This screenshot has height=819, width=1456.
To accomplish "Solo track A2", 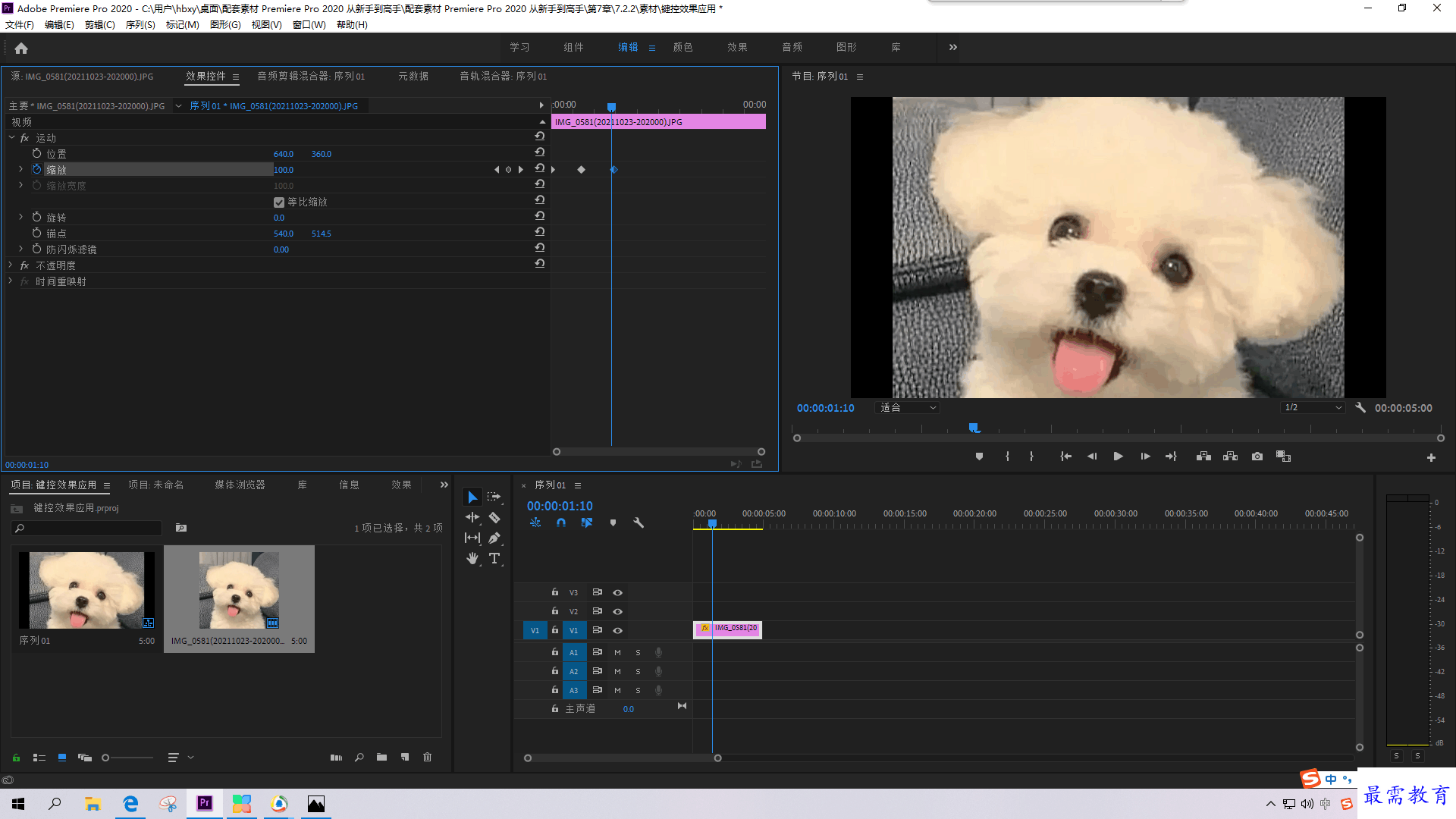I will [638, 671].
